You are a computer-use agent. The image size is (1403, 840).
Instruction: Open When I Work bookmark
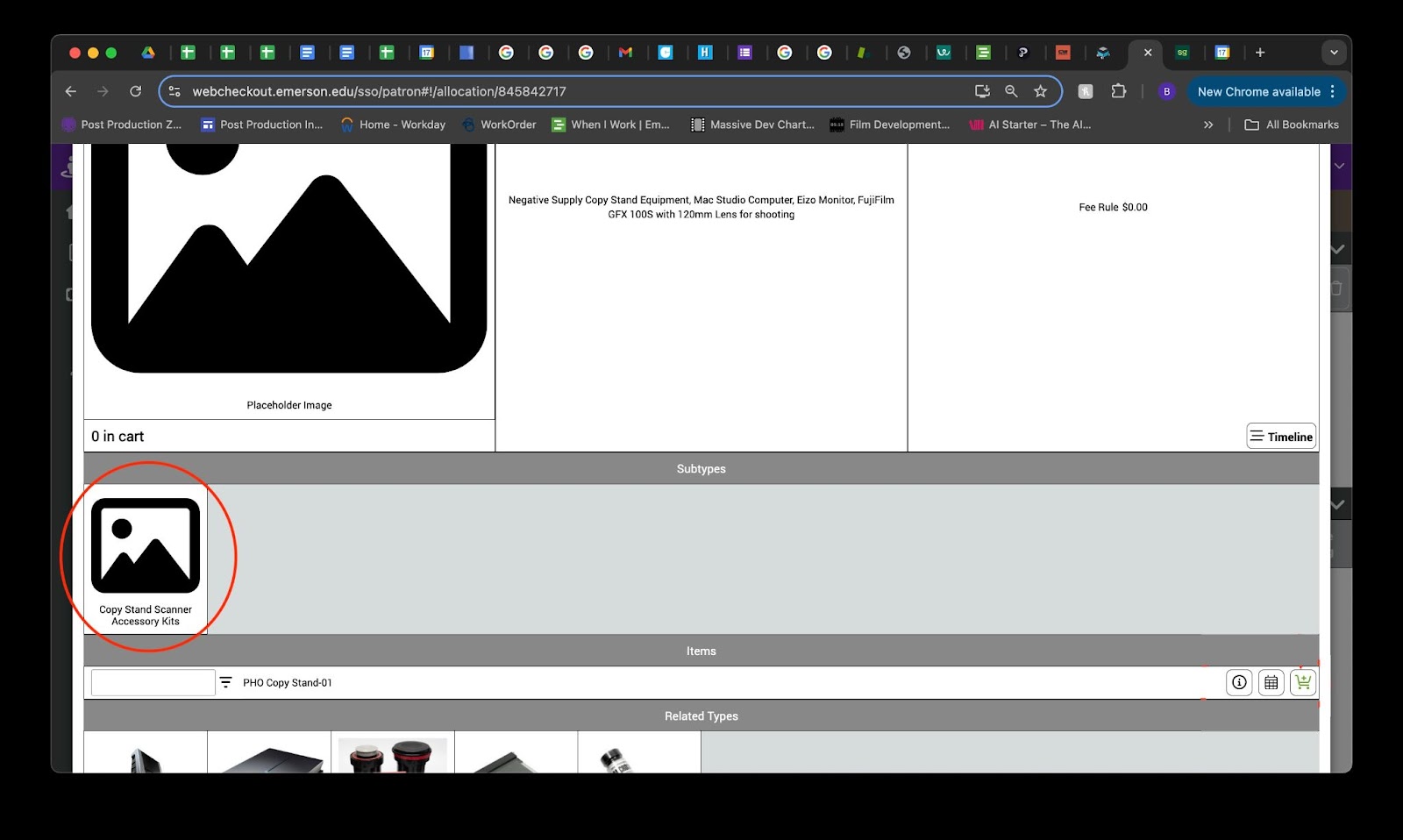pyautogui.click(x=610, y=125)
